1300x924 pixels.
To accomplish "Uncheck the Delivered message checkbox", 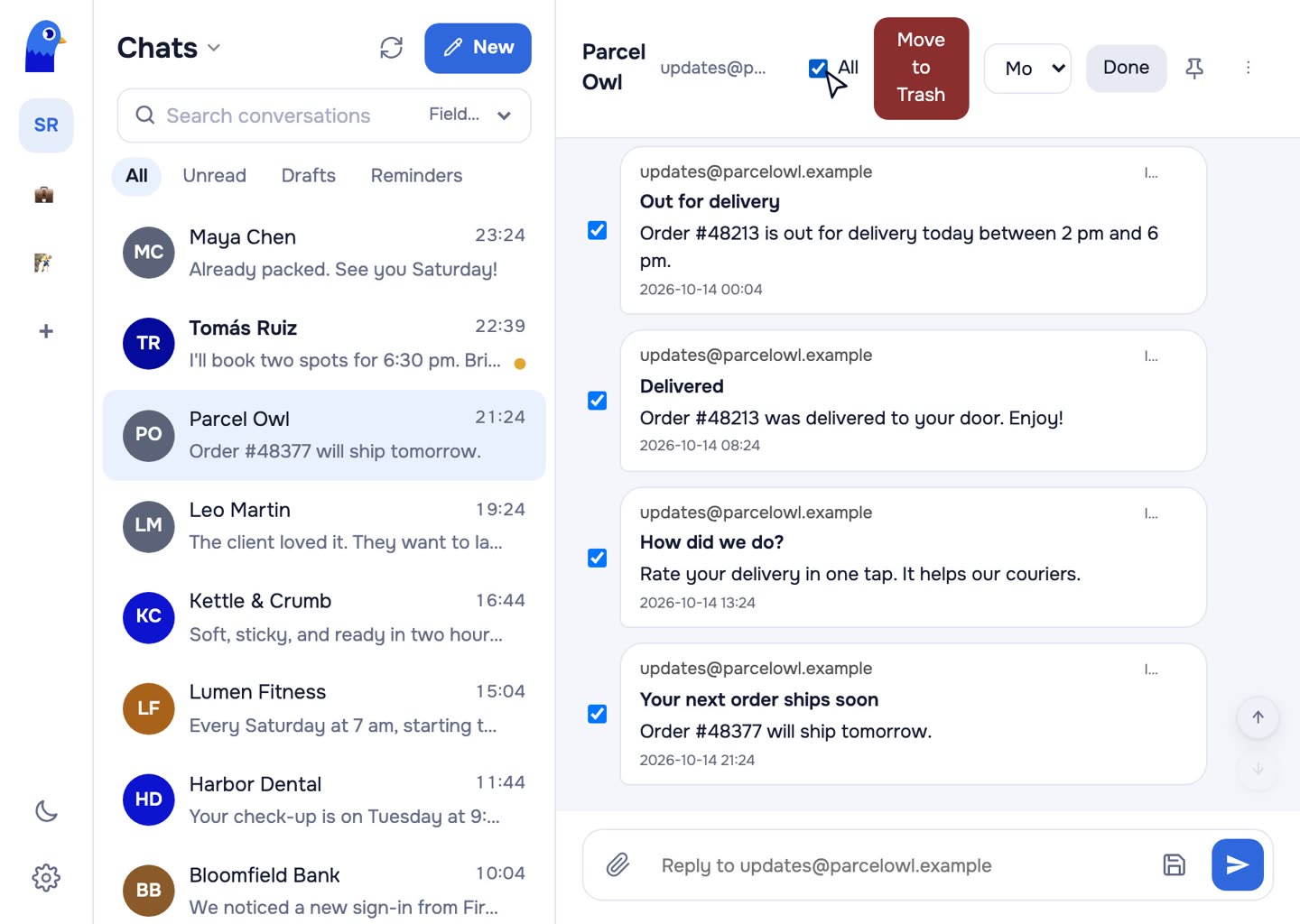I will pos(597,400).
